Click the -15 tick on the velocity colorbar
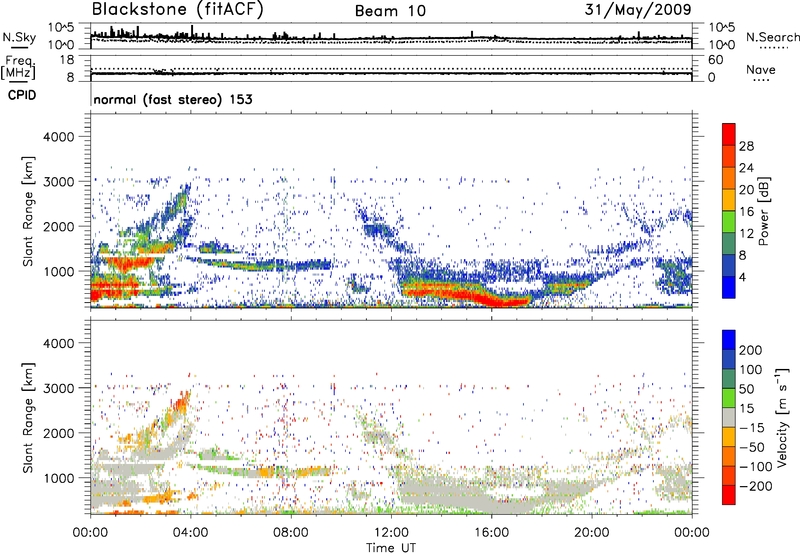800x554 pixels. (752, 427)
